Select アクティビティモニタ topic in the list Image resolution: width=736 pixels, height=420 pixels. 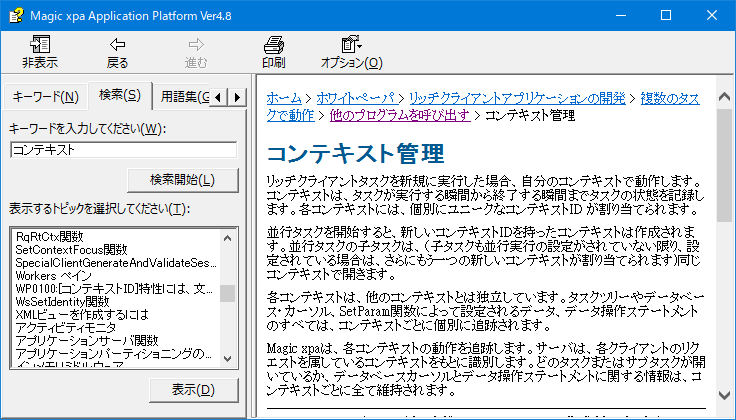[63, 327]
